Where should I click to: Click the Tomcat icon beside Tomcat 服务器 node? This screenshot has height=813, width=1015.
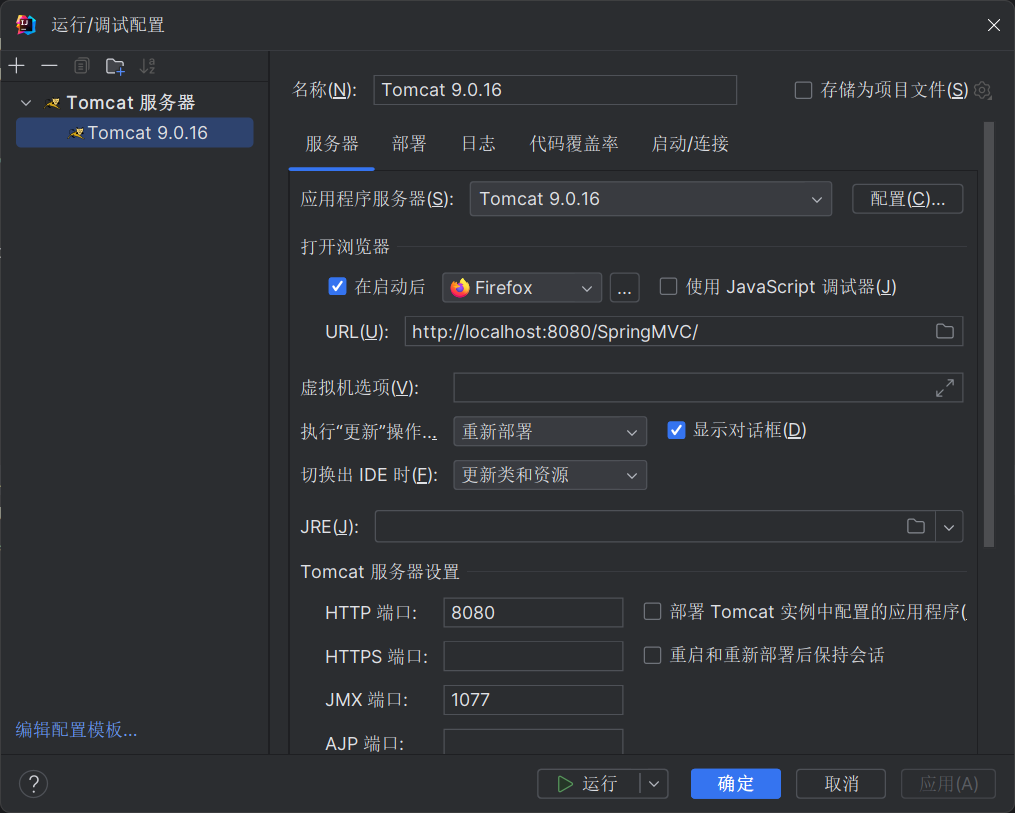coord(52,103)
